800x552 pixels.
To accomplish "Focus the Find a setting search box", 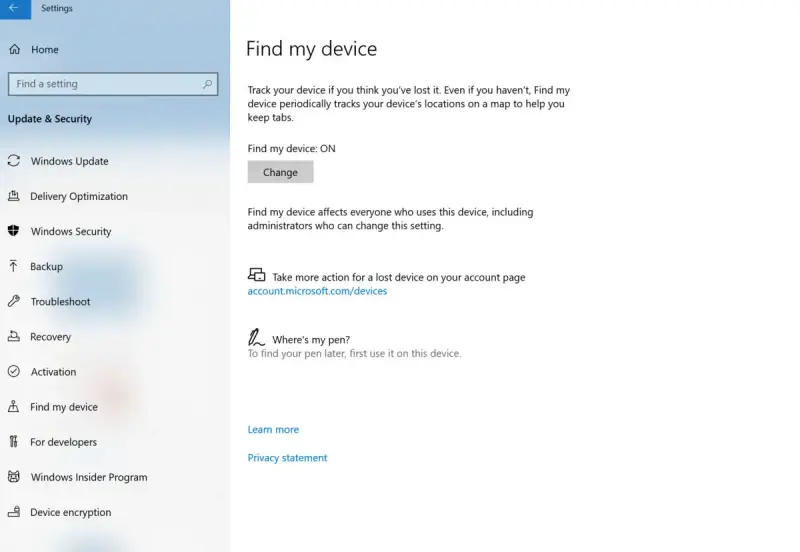I will click(113, 84).
